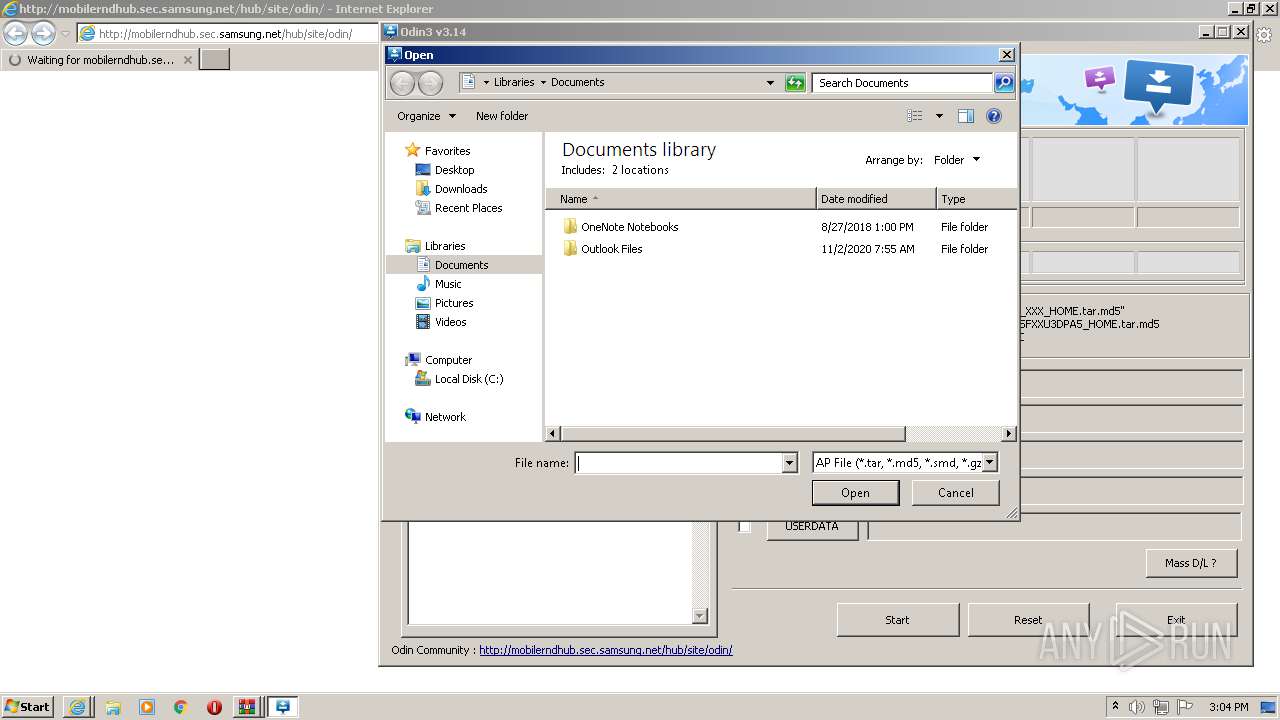Click the Open button
Viewport: 1280px width, 720px height.
click(x=855, y=493)
